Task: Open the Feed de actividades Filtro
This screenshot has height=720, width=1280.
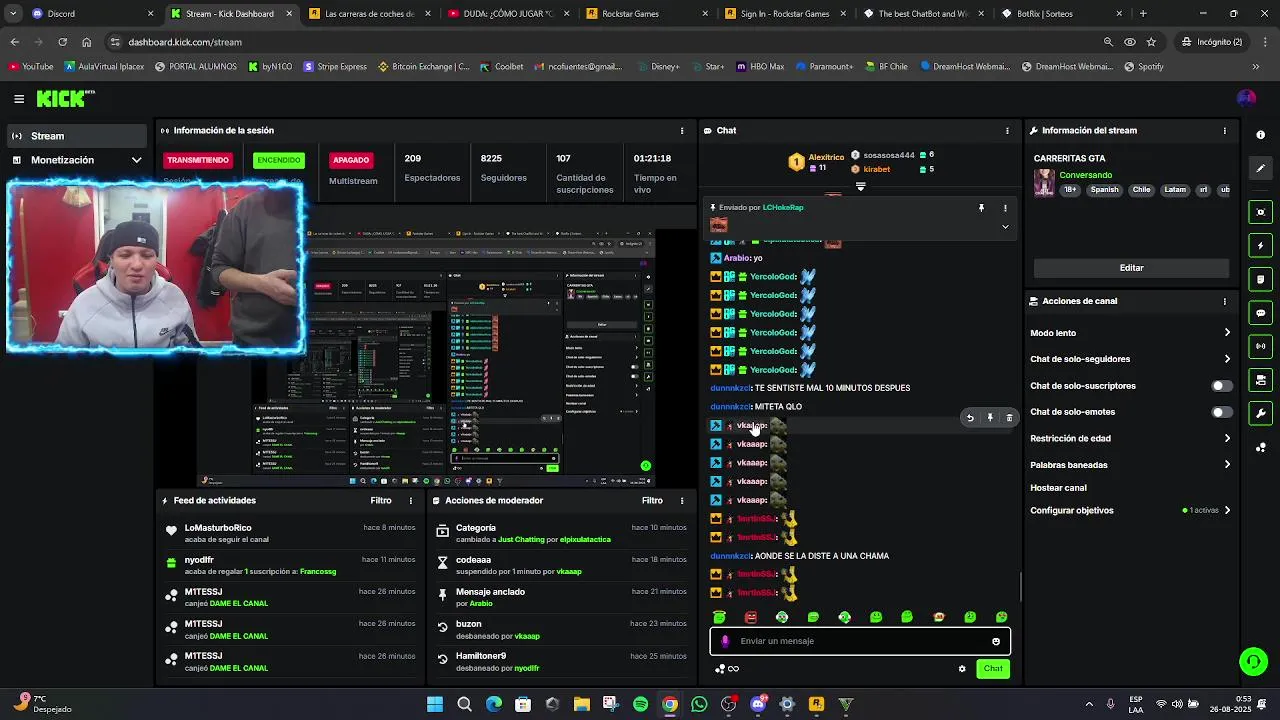Action: [381, 501]
